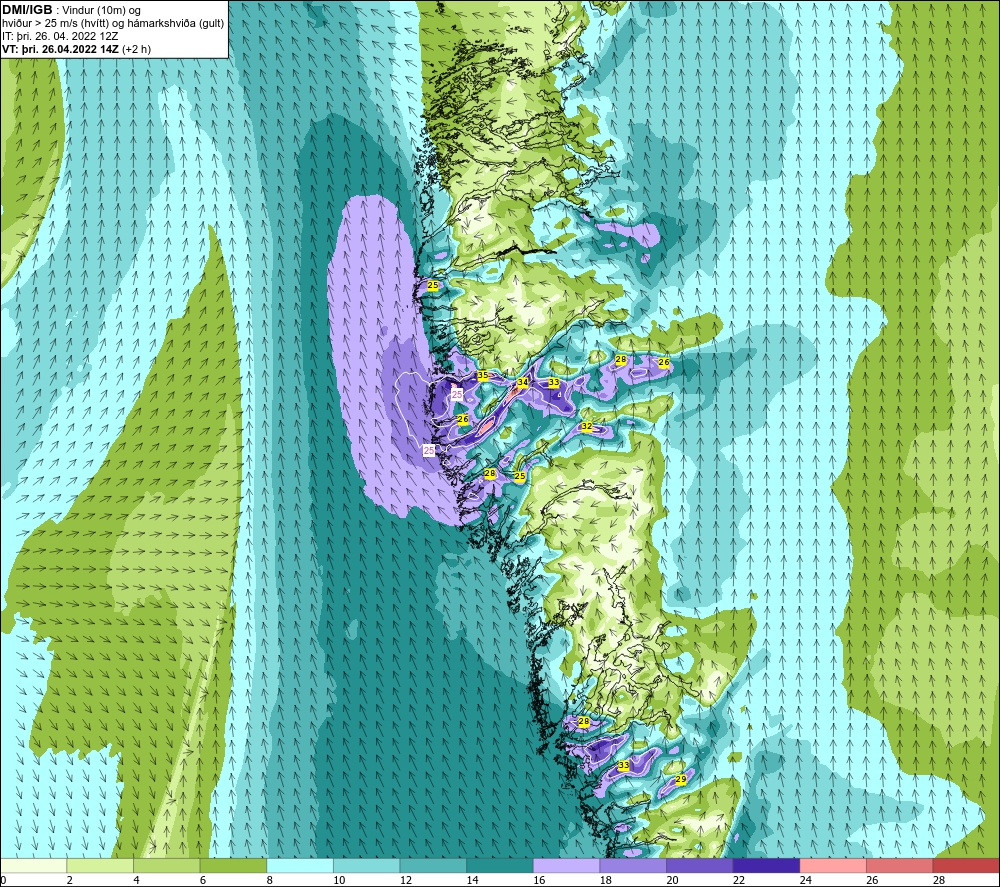The height and width of the screenshot is (887, 1000).
Task: Click the pale cream 0–2 colour swatch
Action: (33, 866)
